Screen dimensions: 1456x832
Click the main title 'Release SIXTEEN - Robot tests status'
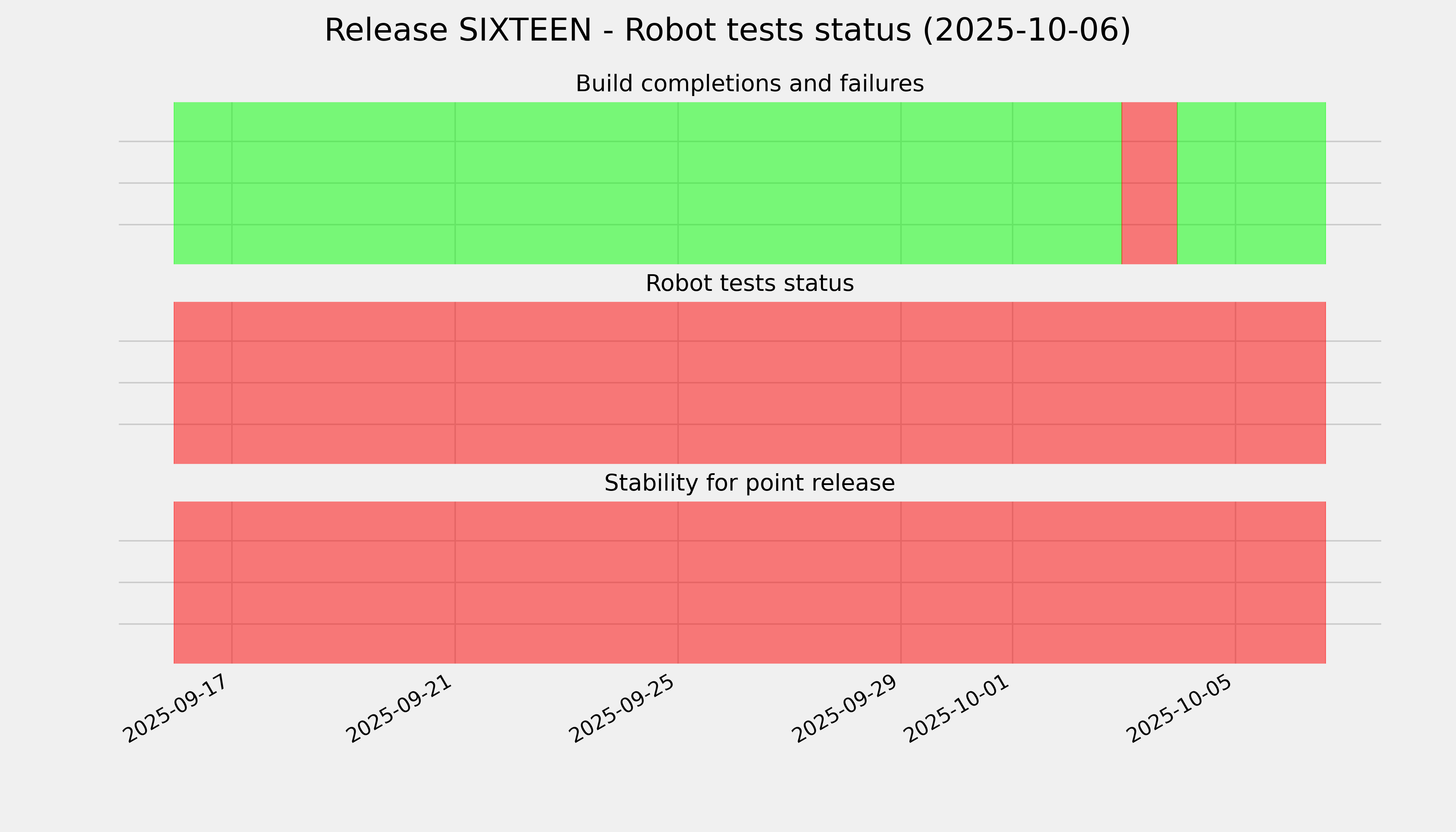pos(727,30)
